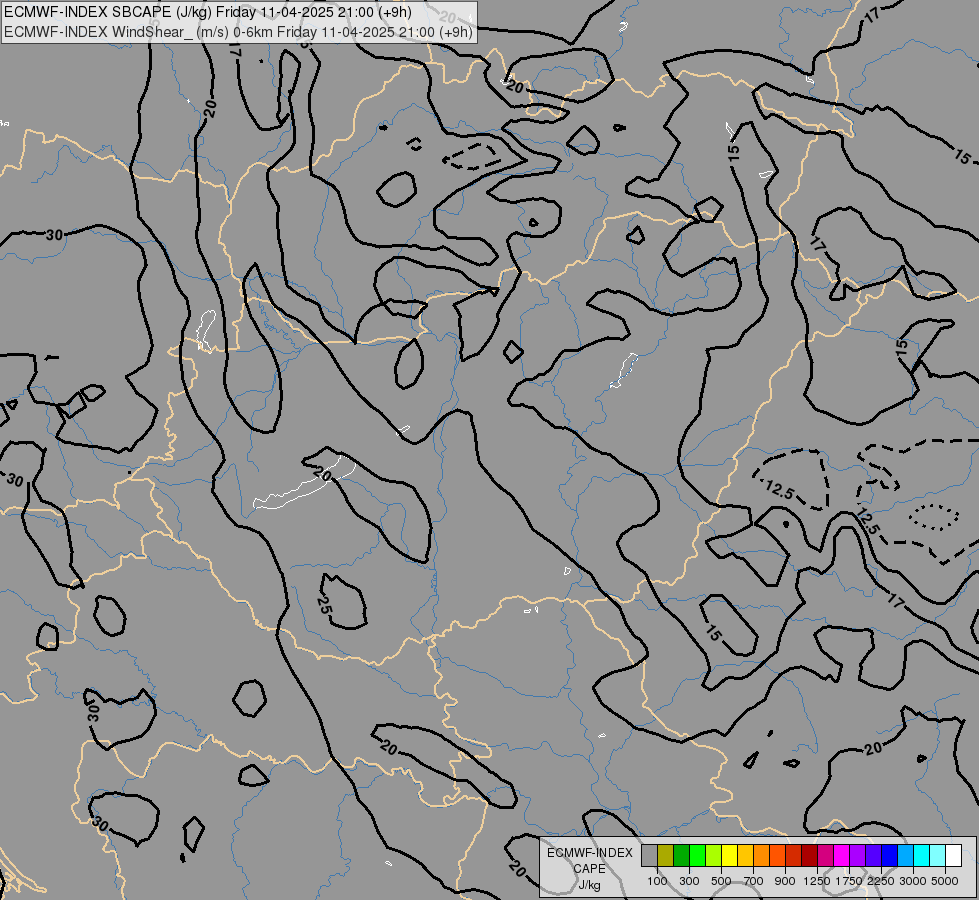Select the dark red legend swatch

(810, 856)
